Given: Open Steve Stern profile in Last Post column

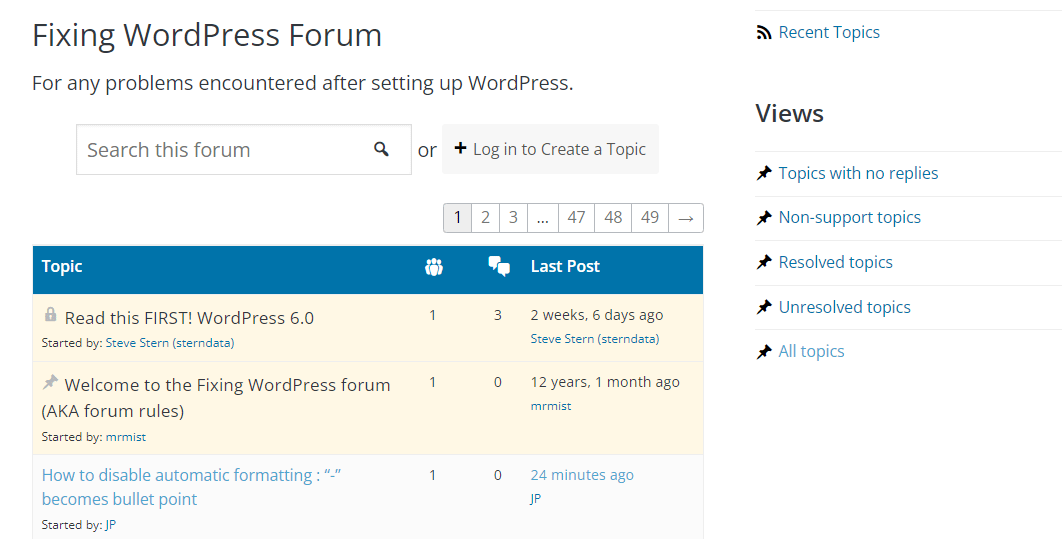Looking at the screenshot, I should click(595, 339).
